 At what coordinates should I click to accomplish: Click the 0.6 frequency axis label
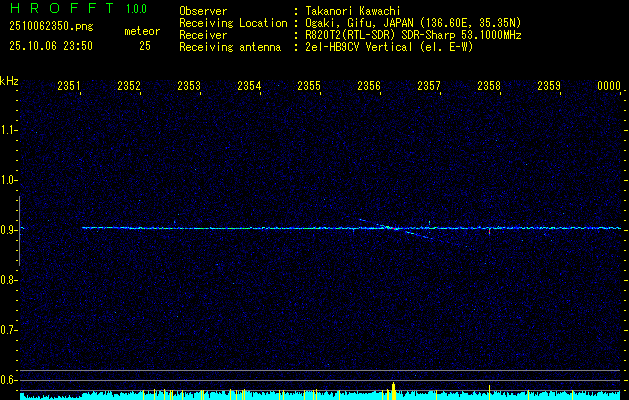(8, 380)
